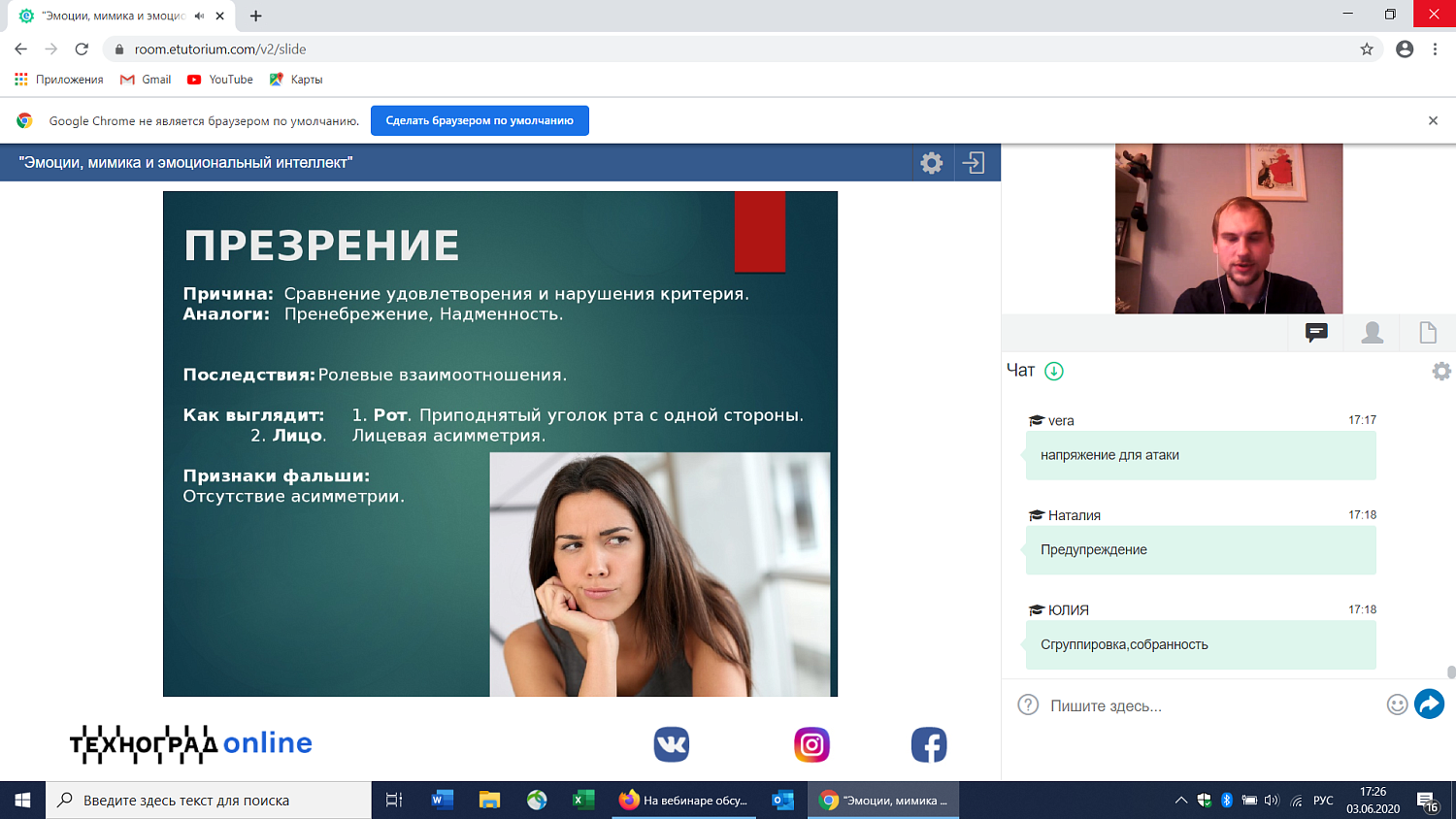Send the chat message arrow button
The width and height of the screenshot is (1456, 819).
click(1429, 704)
